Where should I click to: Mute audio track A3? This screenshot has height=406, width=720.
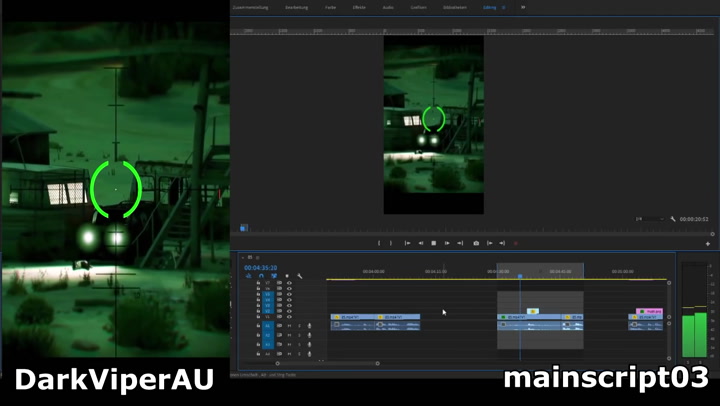pyautogui.click(x=289, y=344)
